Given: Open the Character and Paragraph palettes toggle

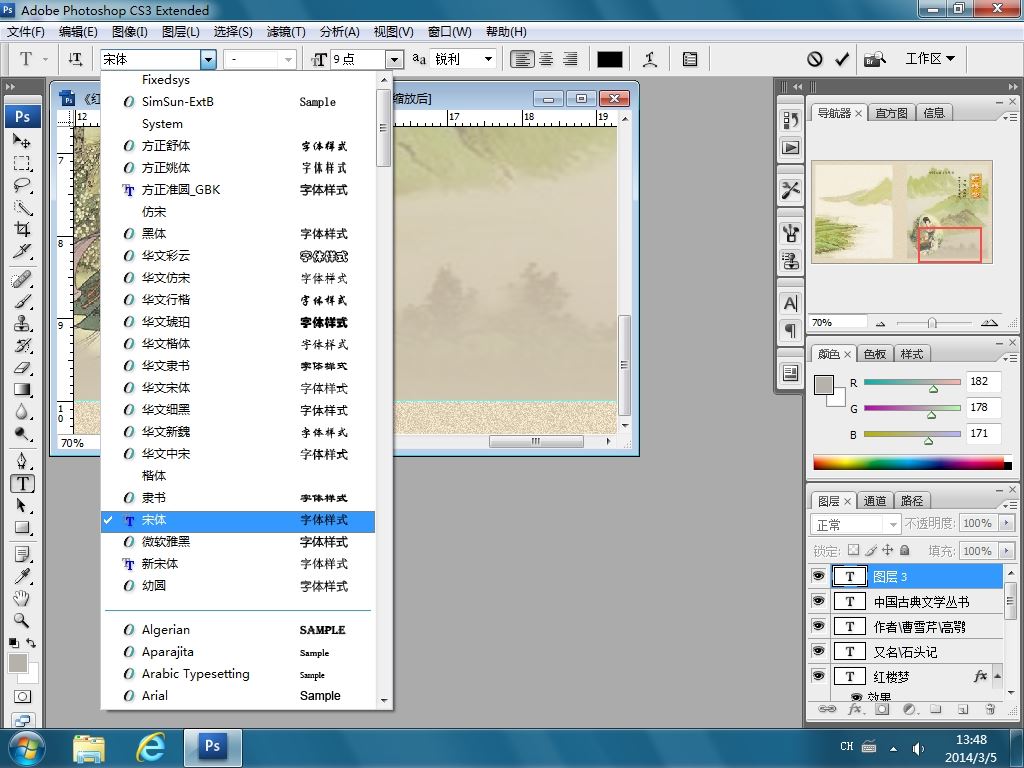Looking at the screenshot, I should tap(690, 59).
